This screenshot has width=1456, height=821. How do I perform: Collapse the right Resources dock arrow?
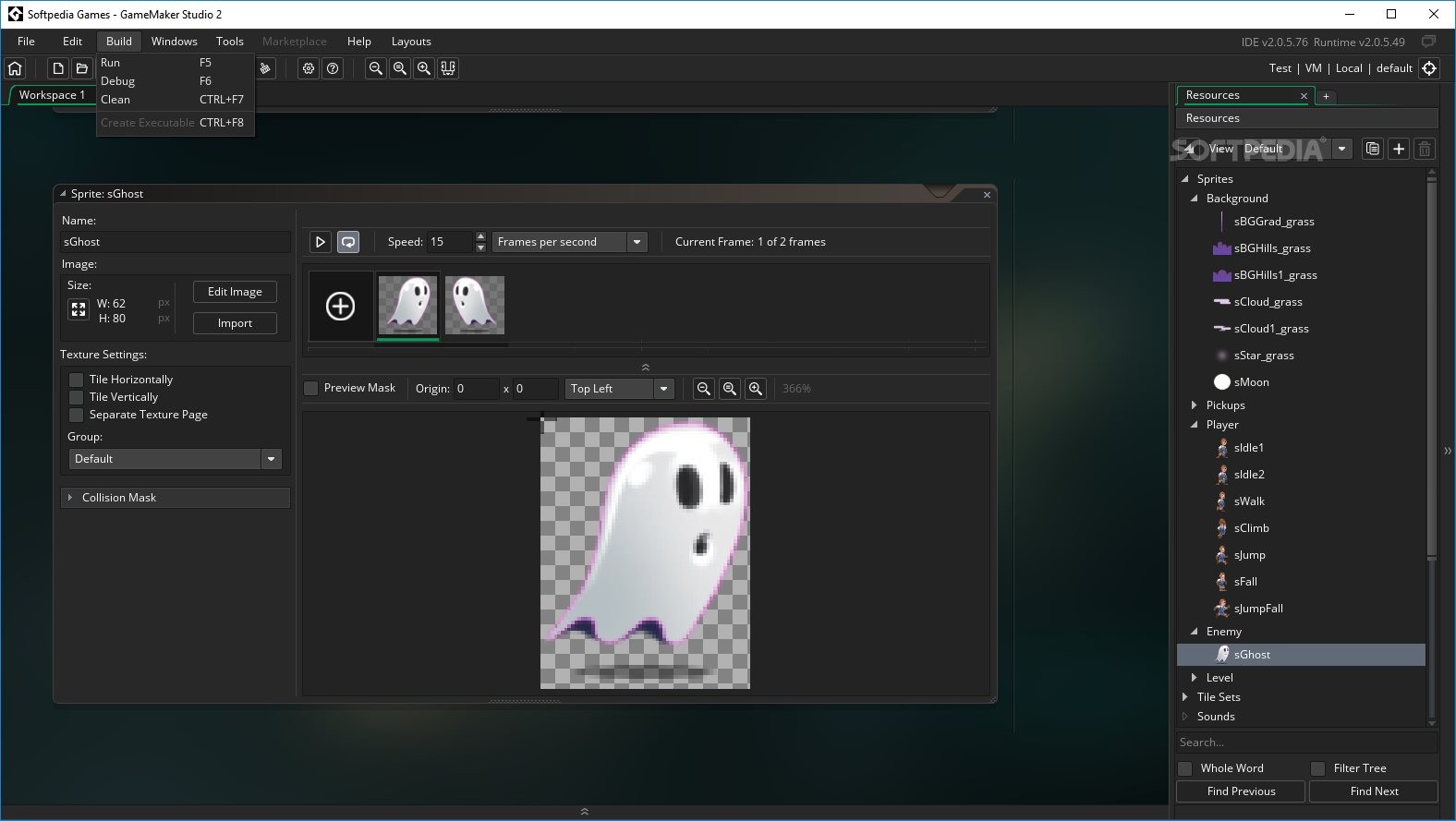tap(1448, 451)
